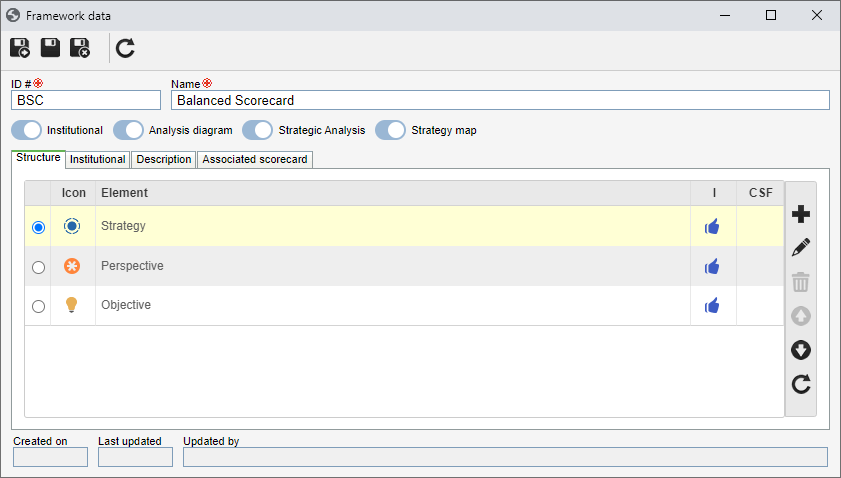
Task: Click the toolbar Refresh icon
Action: click(x=126, y=48)
